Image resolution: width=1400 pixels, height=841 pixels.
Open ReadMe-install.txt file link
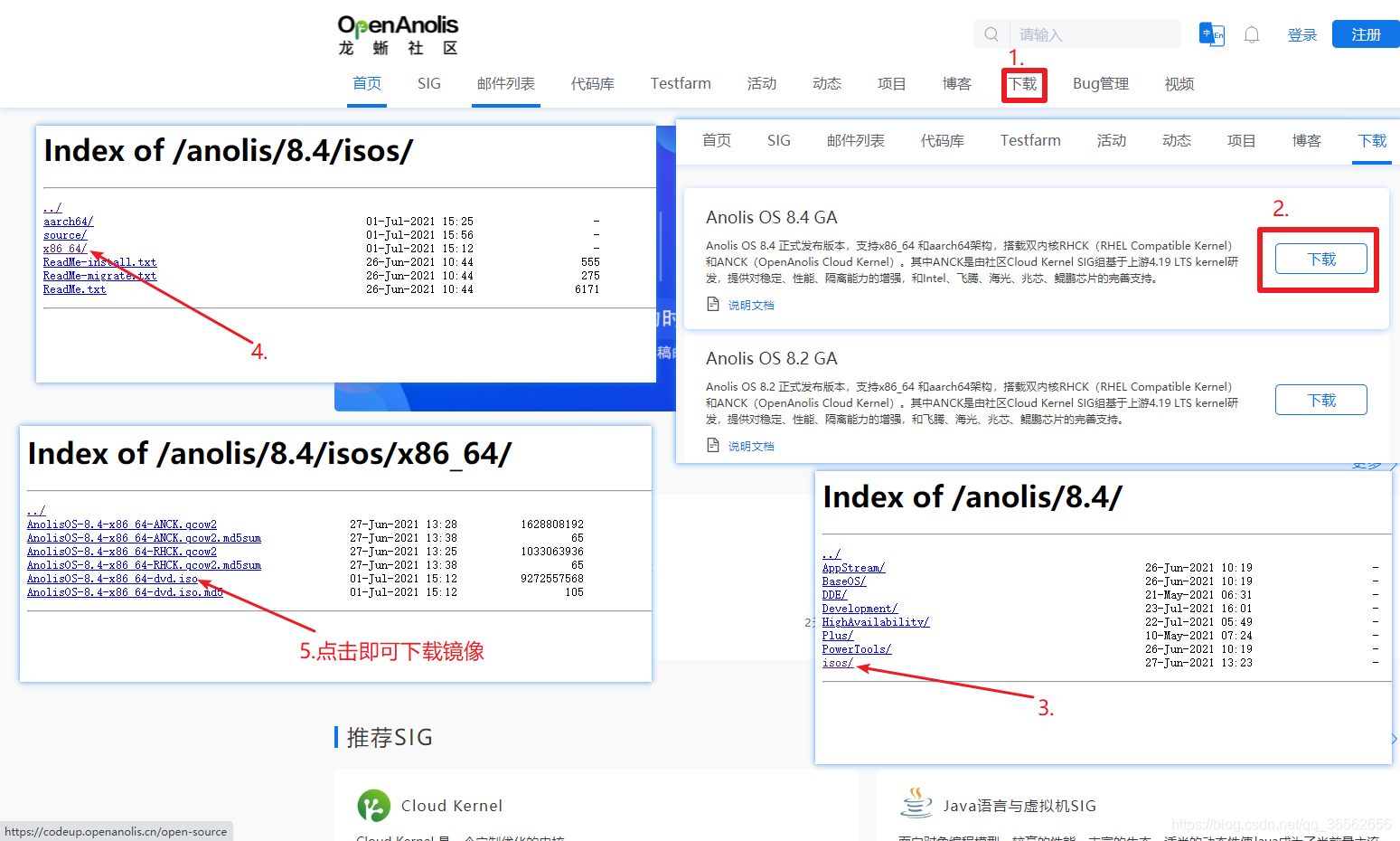(99, 262)
